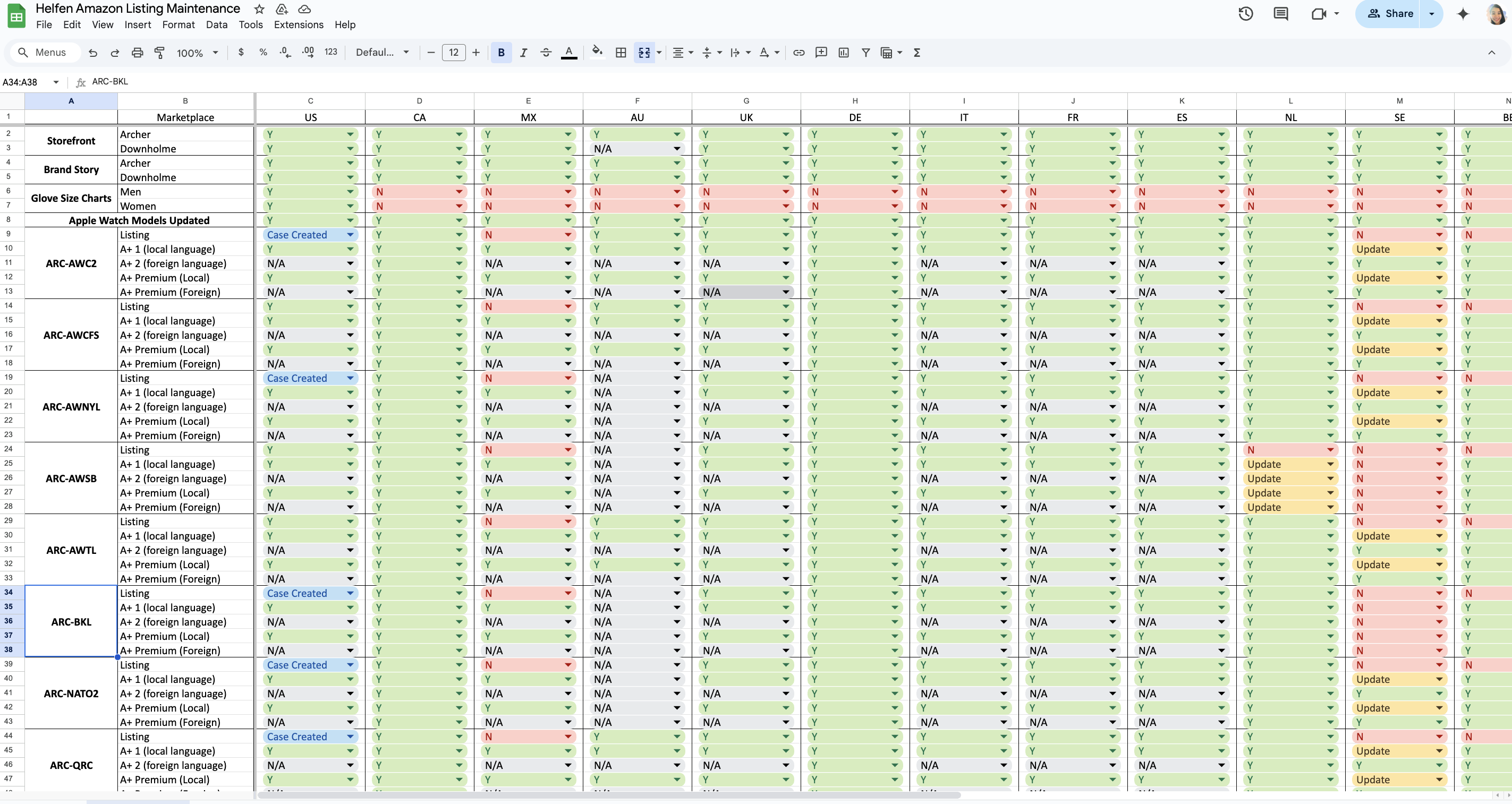
Task: Click the create filter icon
Action: (x=865, y=53)
